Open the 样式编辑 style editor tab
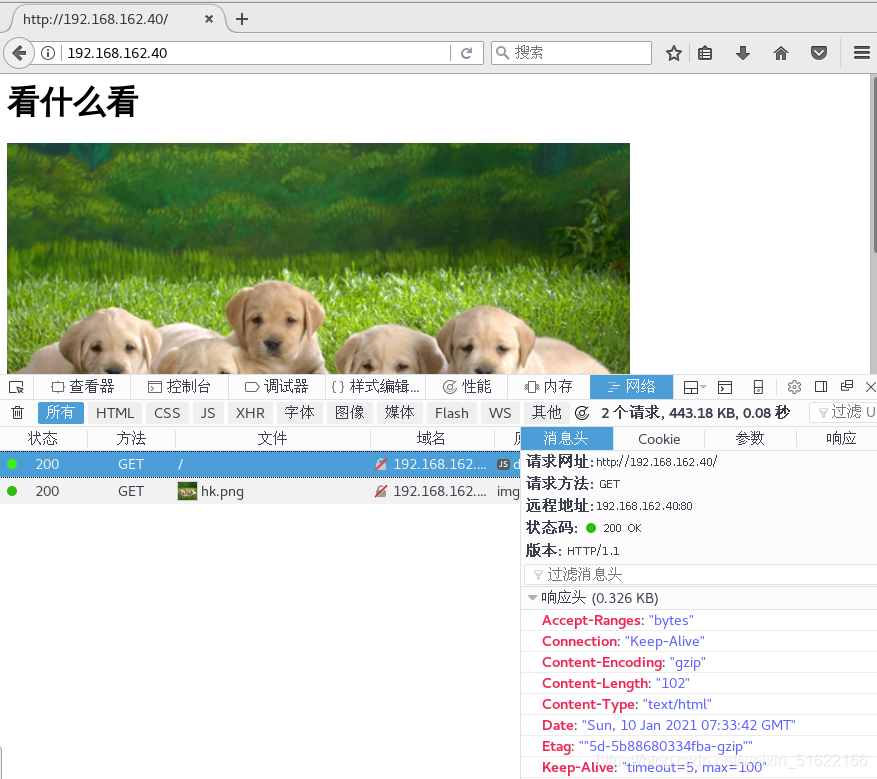Image resolution: width=877 pixels, height=779 pixels. click(375, 387)
